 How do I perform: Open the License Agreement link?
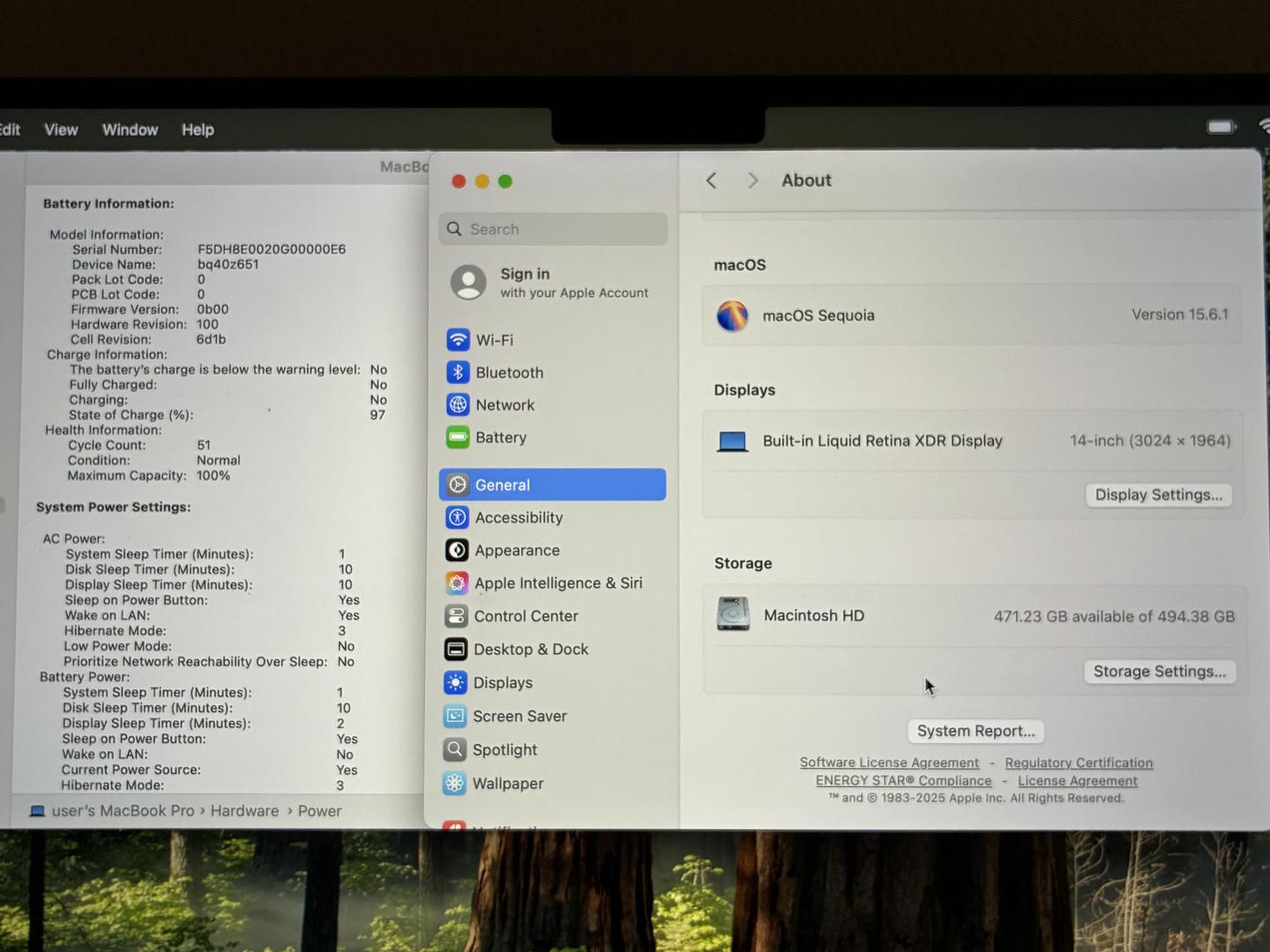[1077, 781]
